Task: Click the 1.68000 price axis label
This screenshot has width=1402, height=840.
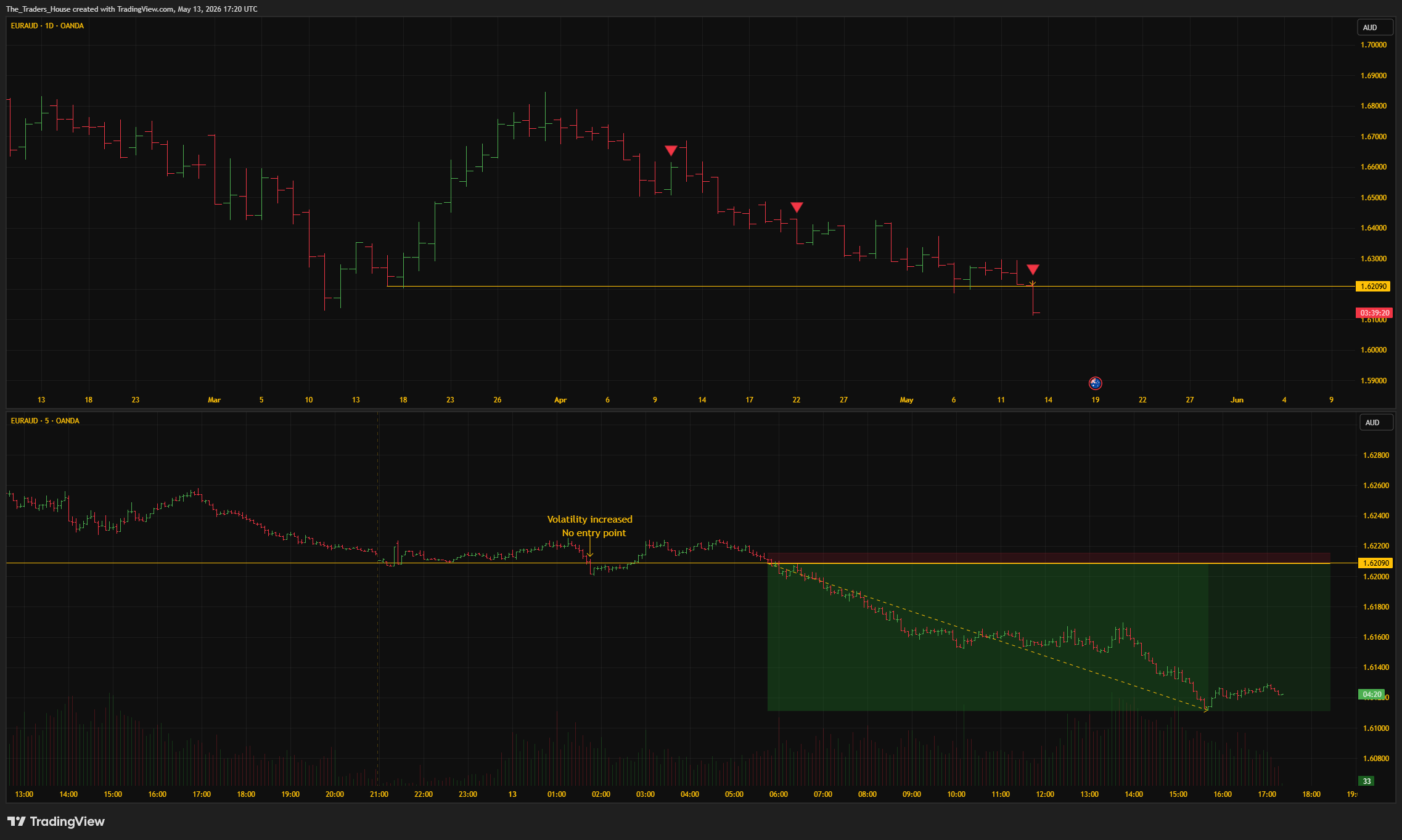Action: pyautogui.click(x=1374, y=106)
